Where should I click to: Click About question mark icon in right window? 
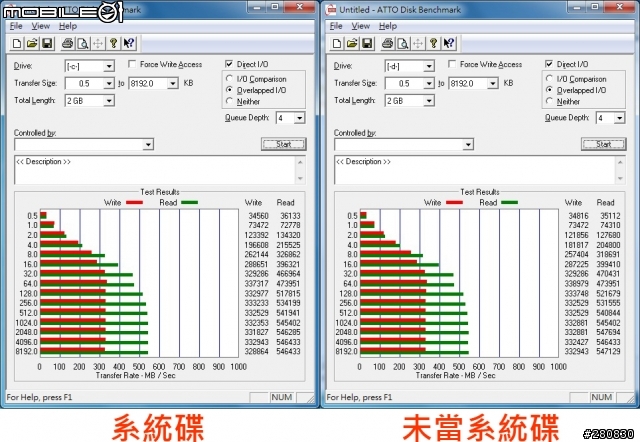(x=433, y=43)
